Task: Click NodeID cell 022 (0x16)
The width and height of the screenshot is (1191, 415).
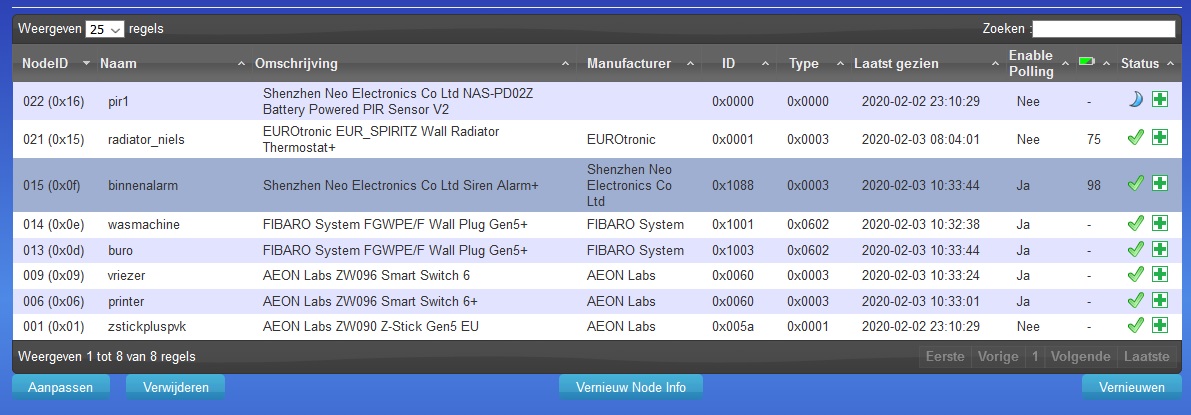Action: [x=53, y=101]
